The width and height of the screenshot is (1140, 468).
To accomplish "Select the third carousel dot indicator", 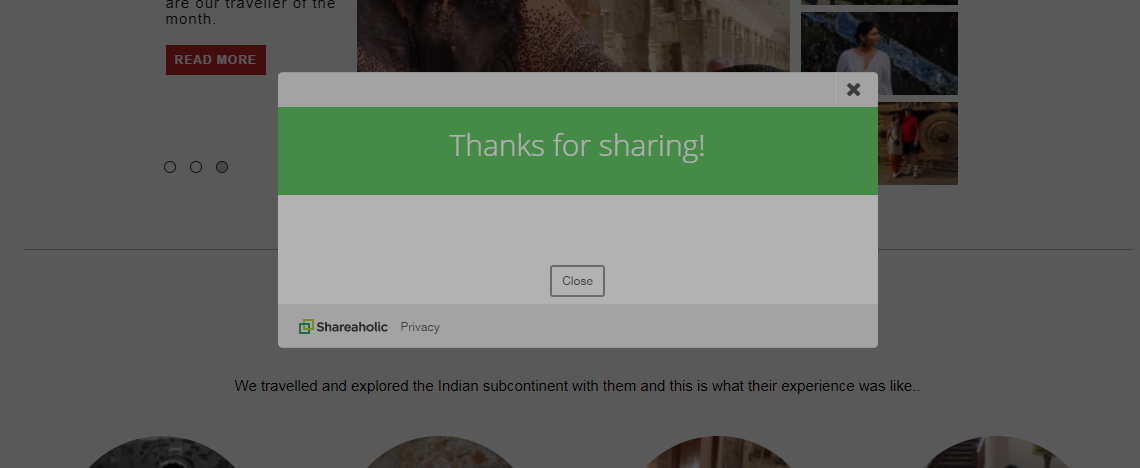I will click(x=222, y=167).
